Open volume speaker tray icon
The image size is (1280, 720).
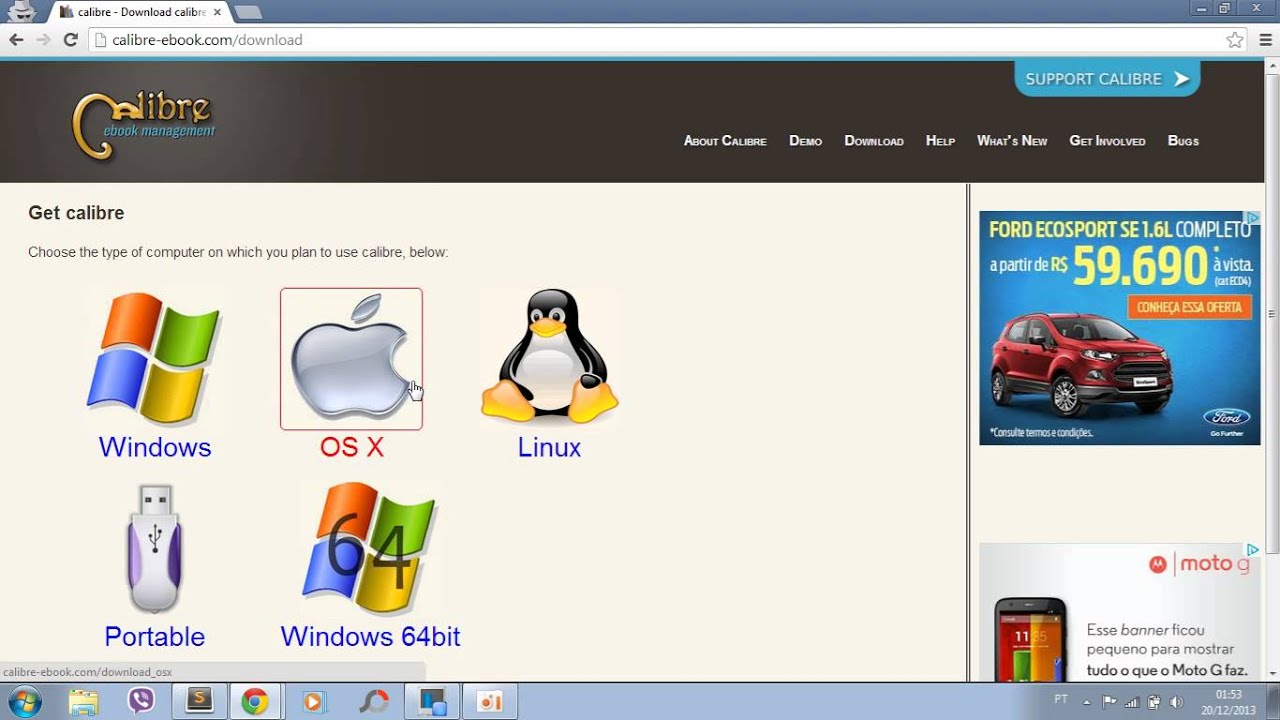pos(1176,702)
